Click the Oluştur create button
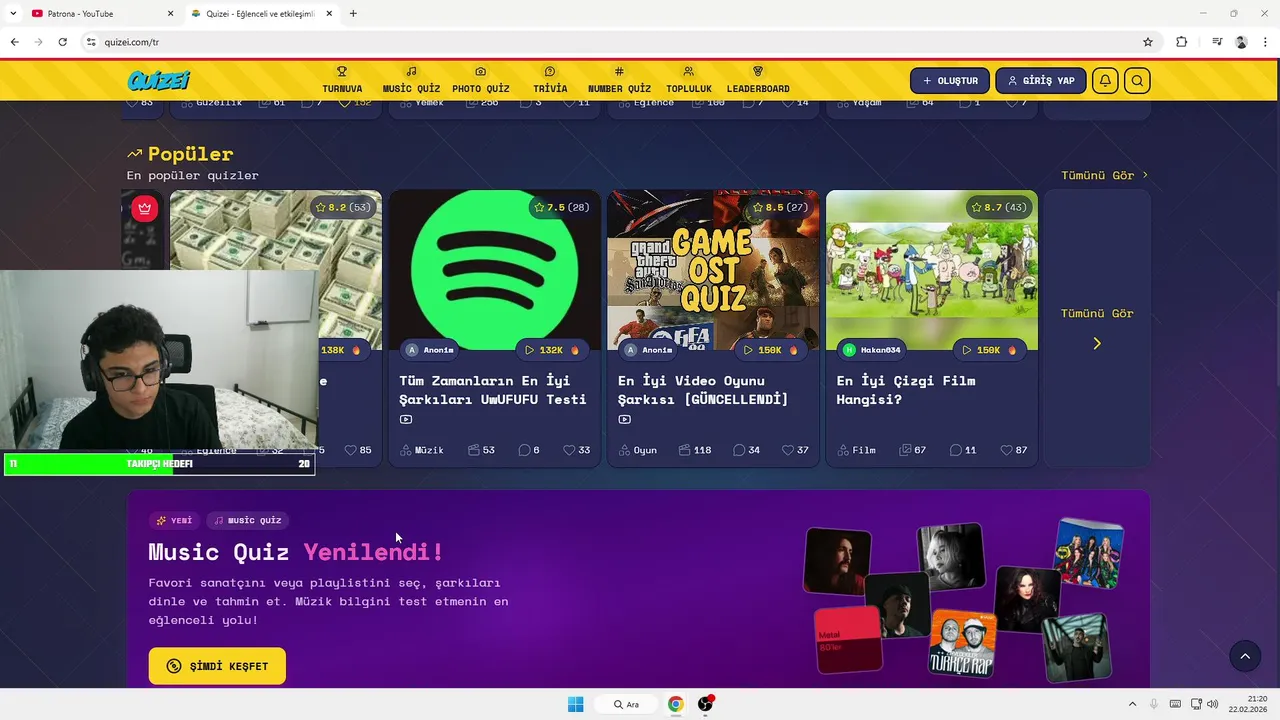This screenshot has height=720, width=1280. tap(950, 81)
